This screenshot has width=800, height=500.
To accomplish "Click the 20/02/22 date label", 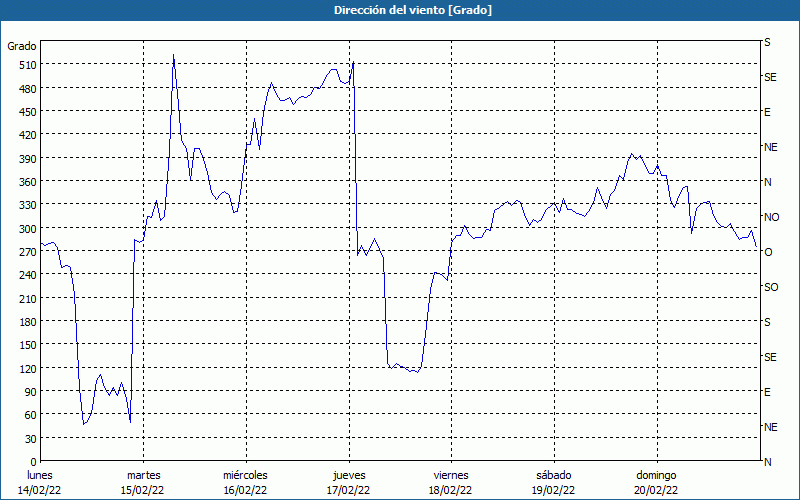I will click(x=656, y=490).
